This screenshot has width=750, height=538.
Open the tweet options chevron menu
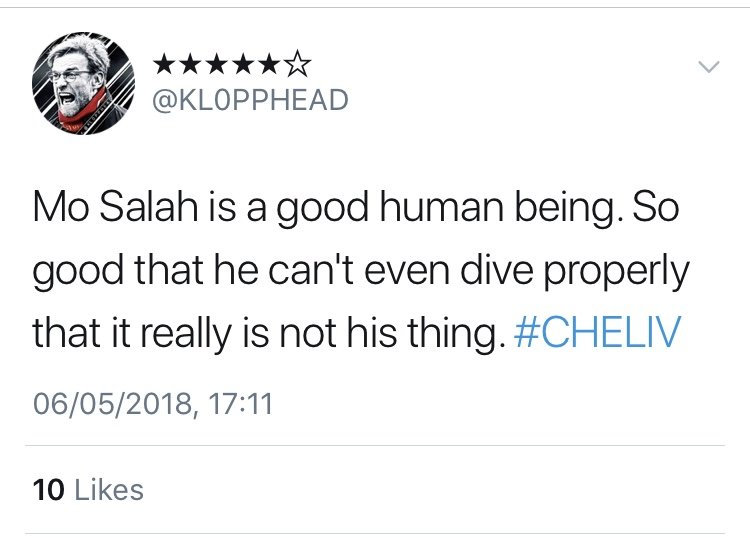[x=708, y=67]
